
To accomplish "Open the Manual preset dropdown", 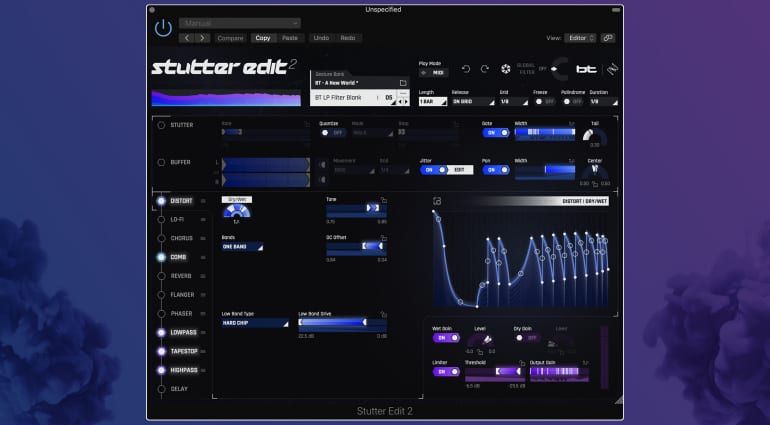I will 240,23.
